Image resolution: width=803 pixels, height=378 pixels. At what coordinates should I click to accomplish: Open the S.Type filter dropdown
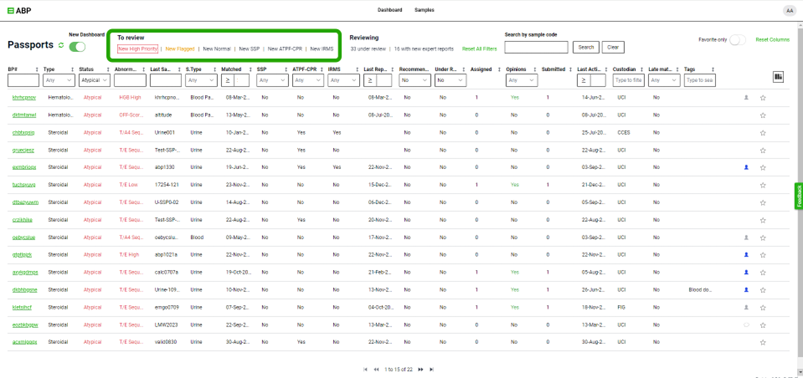tap(201, 80)
